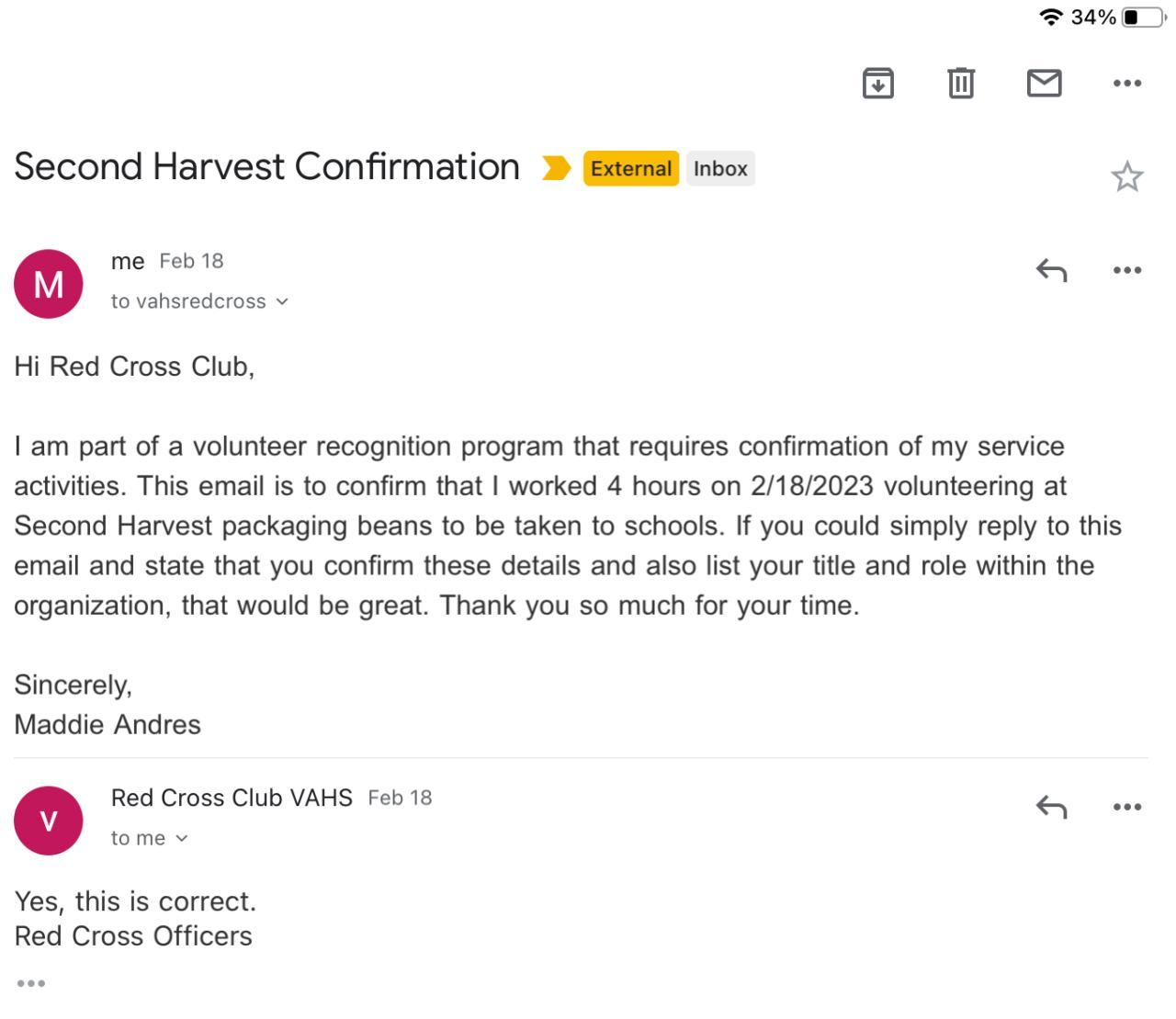
Task: Star the Second Harvest Confirmation email
Action: click(1126, 176)
